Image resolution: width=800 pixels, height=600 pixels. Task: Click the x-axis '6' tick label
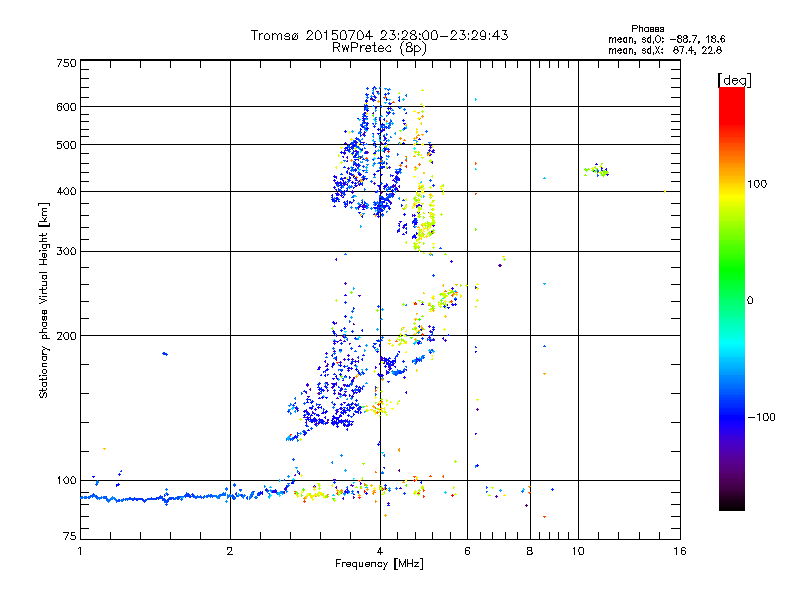tap(467, 551)
